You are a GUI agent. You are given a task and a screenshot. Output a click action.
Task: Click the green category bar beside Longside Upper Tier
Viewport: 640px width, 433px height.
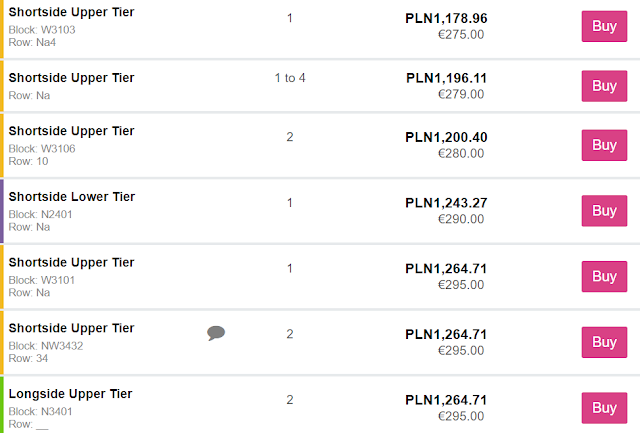click(2, 405)
